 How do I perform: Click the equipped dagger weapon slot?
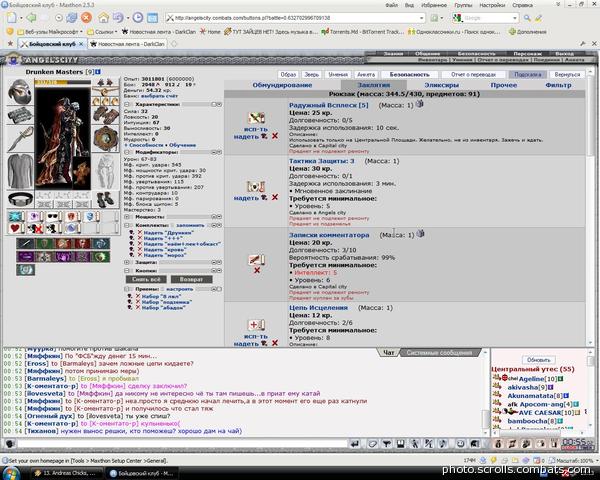pyautogui.click(x=20, y=139)
